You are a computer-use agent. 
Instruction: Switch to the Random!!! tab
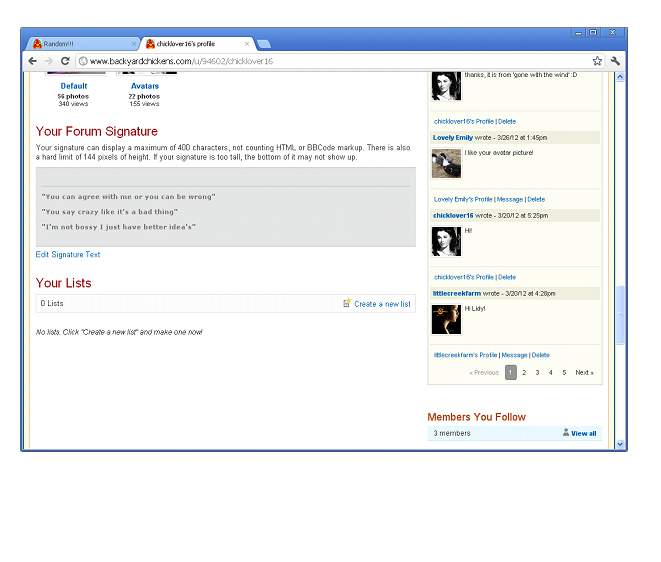tap(80, 44)
